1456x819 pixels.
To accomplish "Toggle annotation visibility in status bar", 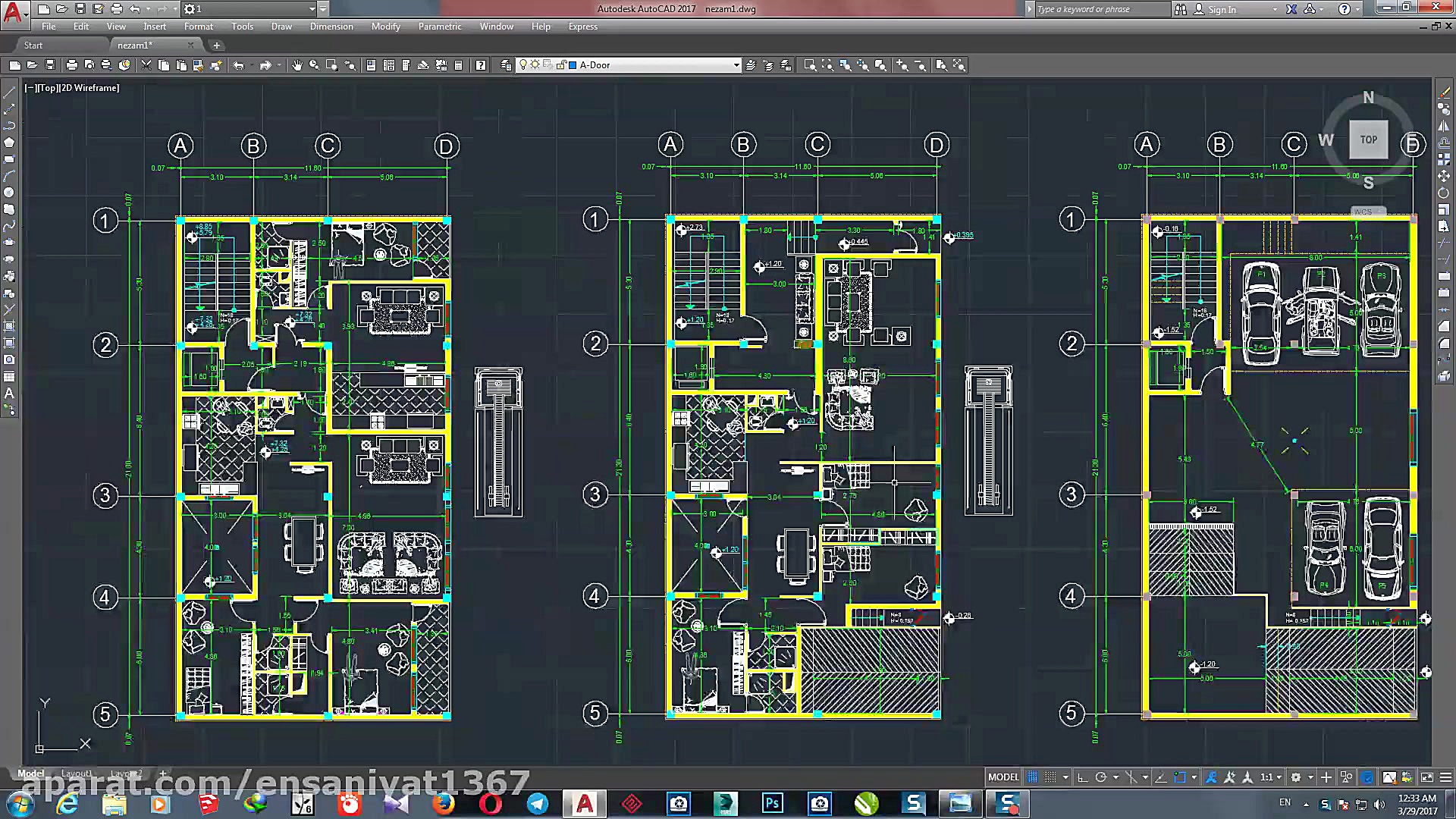I will click(1211, 777).
